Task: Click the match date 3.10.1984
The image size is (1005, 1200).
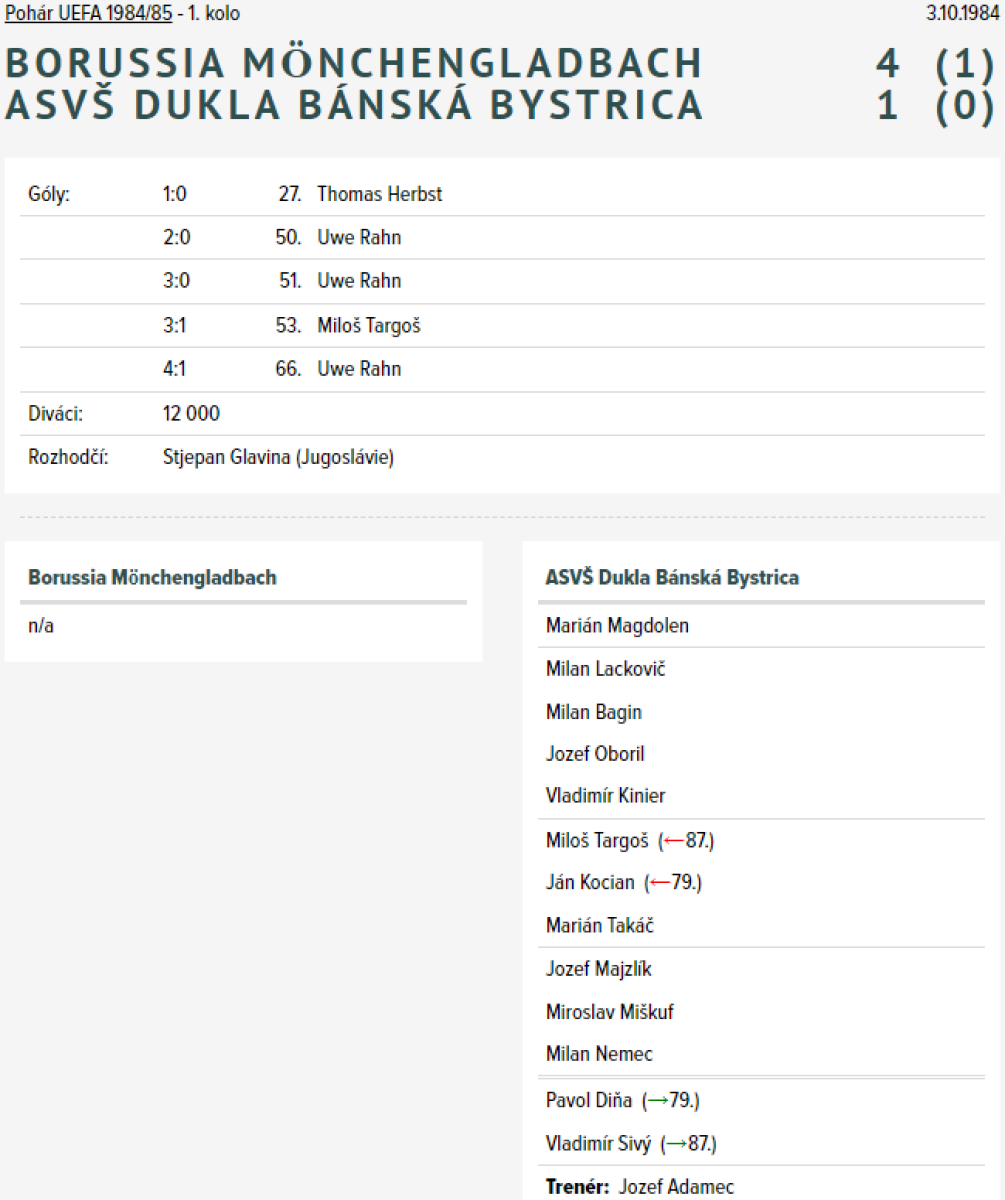Action: coord(963,14)
